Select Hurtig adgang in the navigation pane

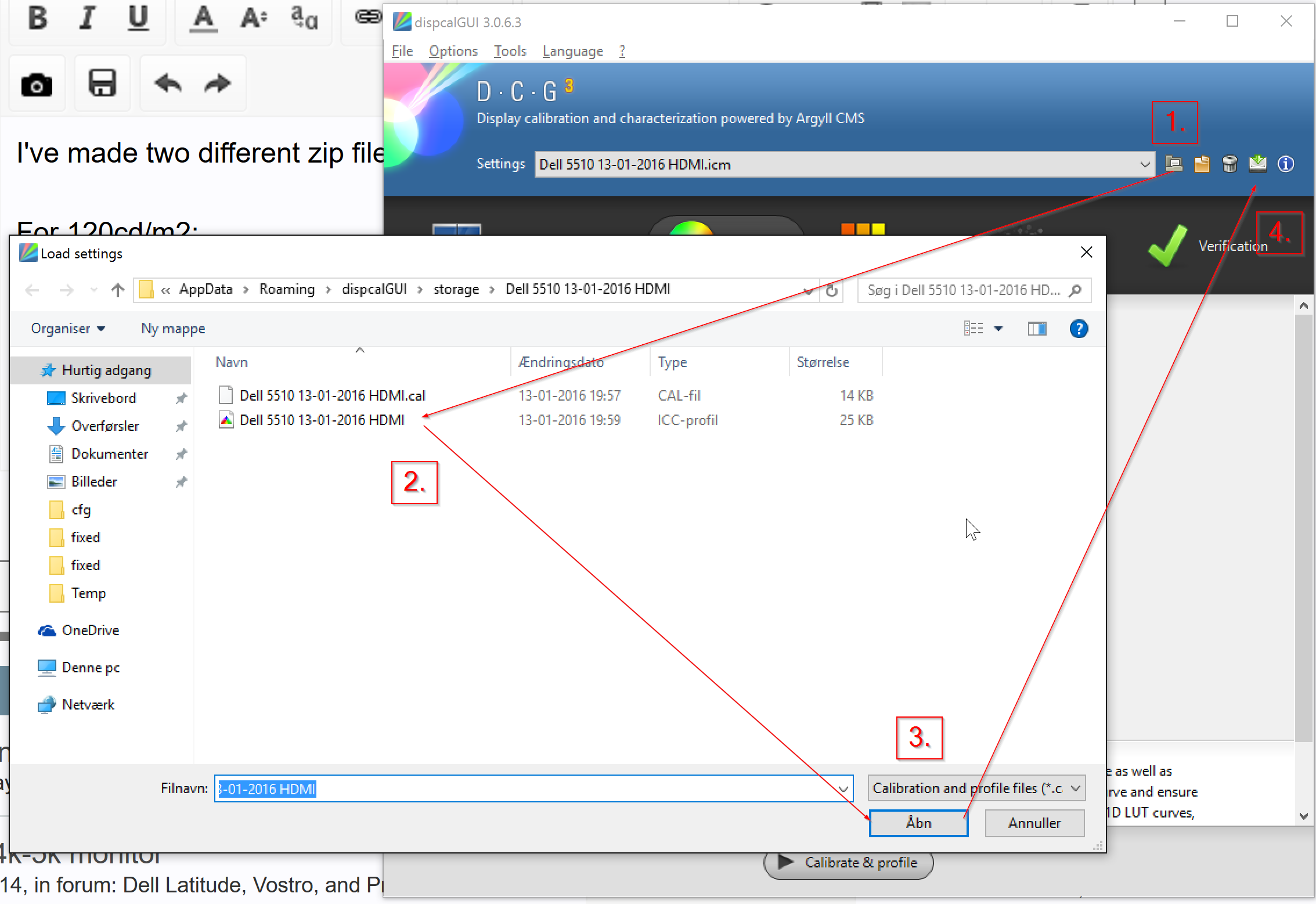(101, 370)
